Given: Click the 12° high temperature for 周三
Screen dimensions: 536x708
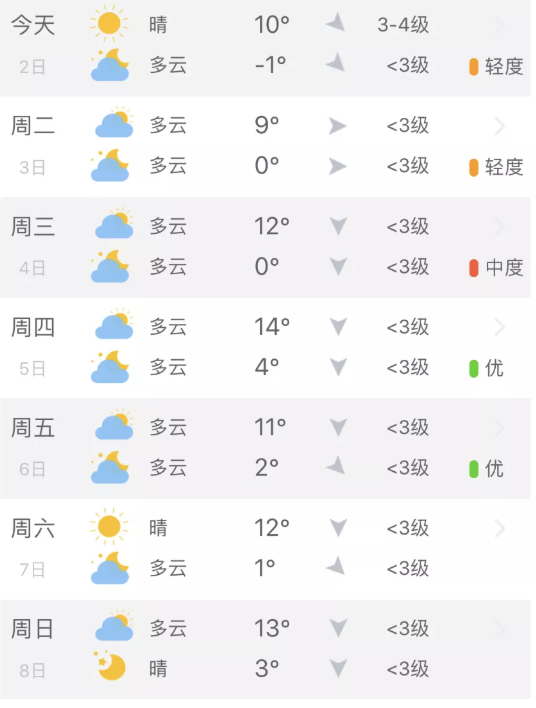Looking at the screenshot, I should [272, 226].
